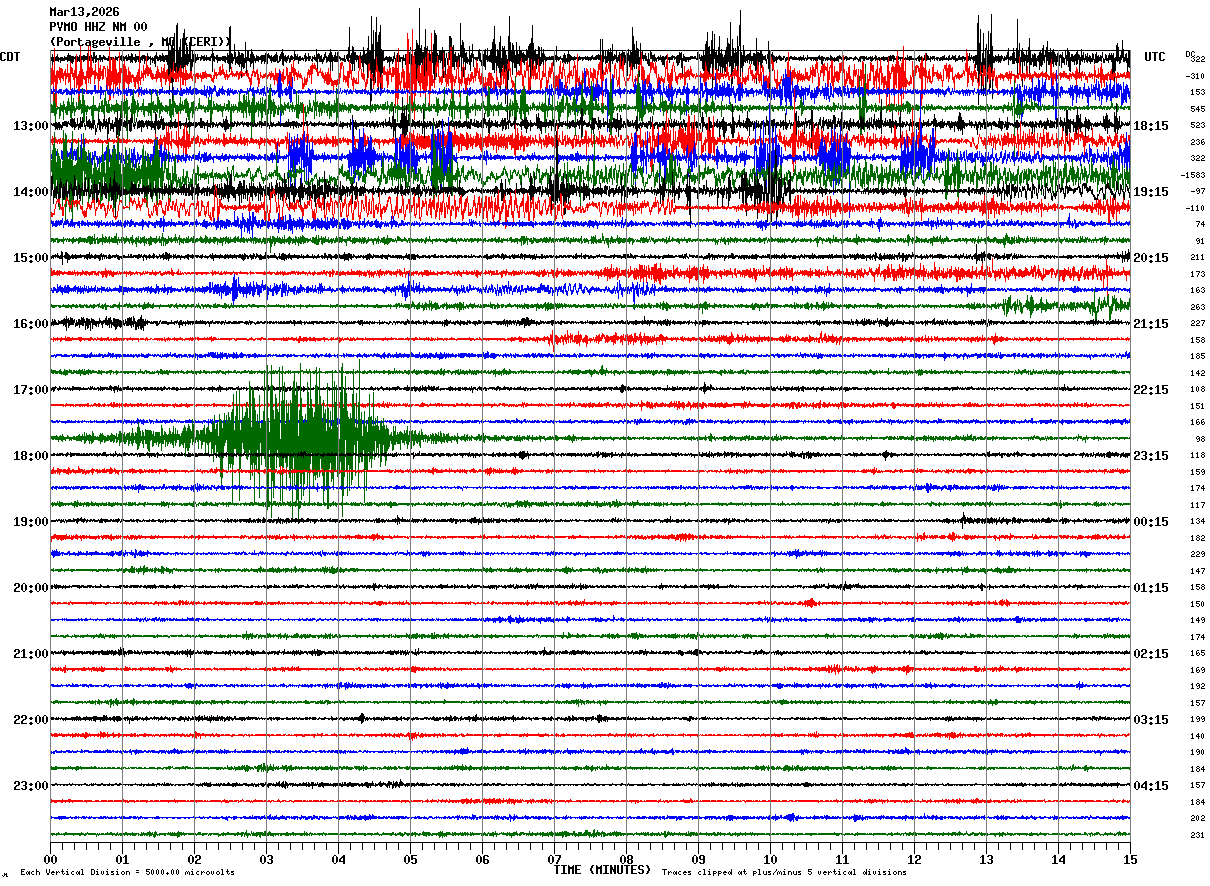Select minute 07 tick on time axis
Screen dimensions: 1210x886
coord(555,859)
